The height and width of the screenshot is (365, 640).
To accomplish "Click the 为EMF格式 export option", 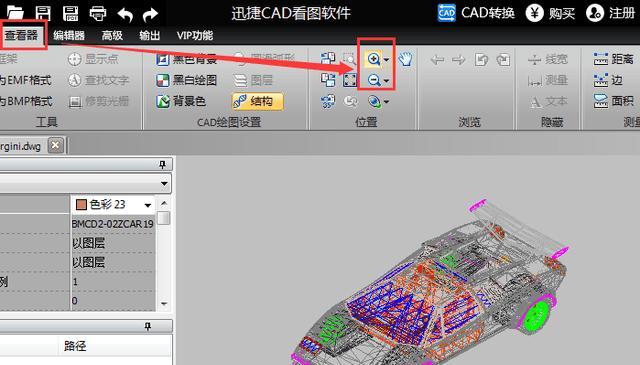I will coord(26,80).
